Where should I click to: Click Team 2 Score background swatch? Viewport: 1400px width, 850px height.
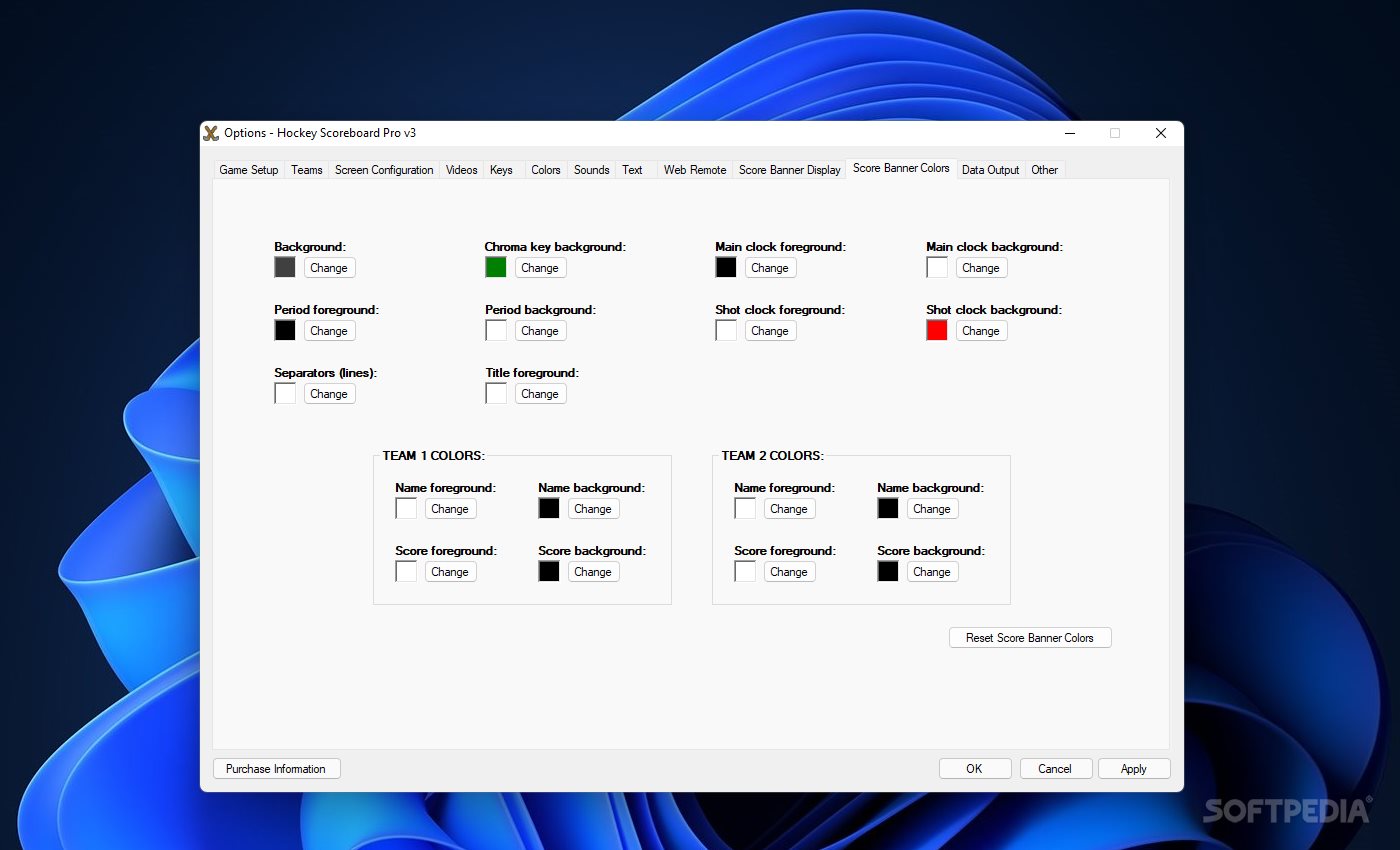pyautogui.click(x=888, y=571)
